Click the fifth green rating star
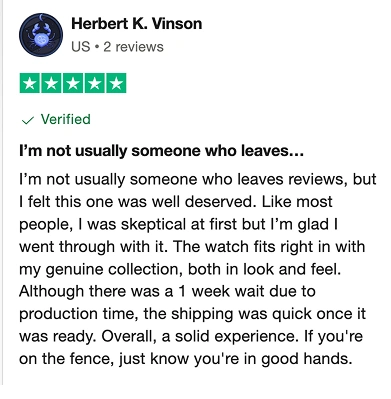The image size is (391, 399). pyautogui.click(x=116, y=83)
